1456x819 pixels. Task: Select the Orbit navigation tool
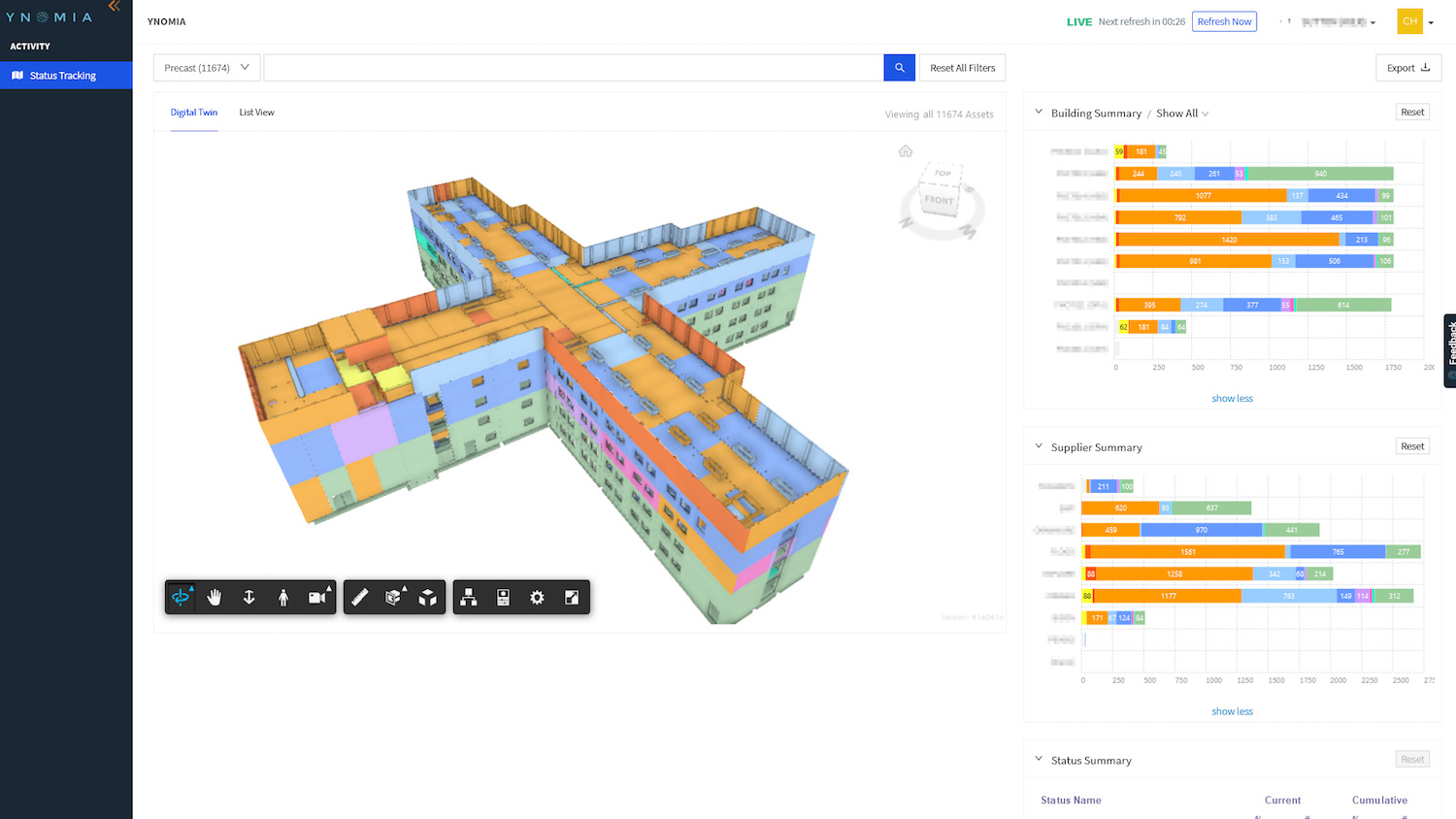pos(181,597)
